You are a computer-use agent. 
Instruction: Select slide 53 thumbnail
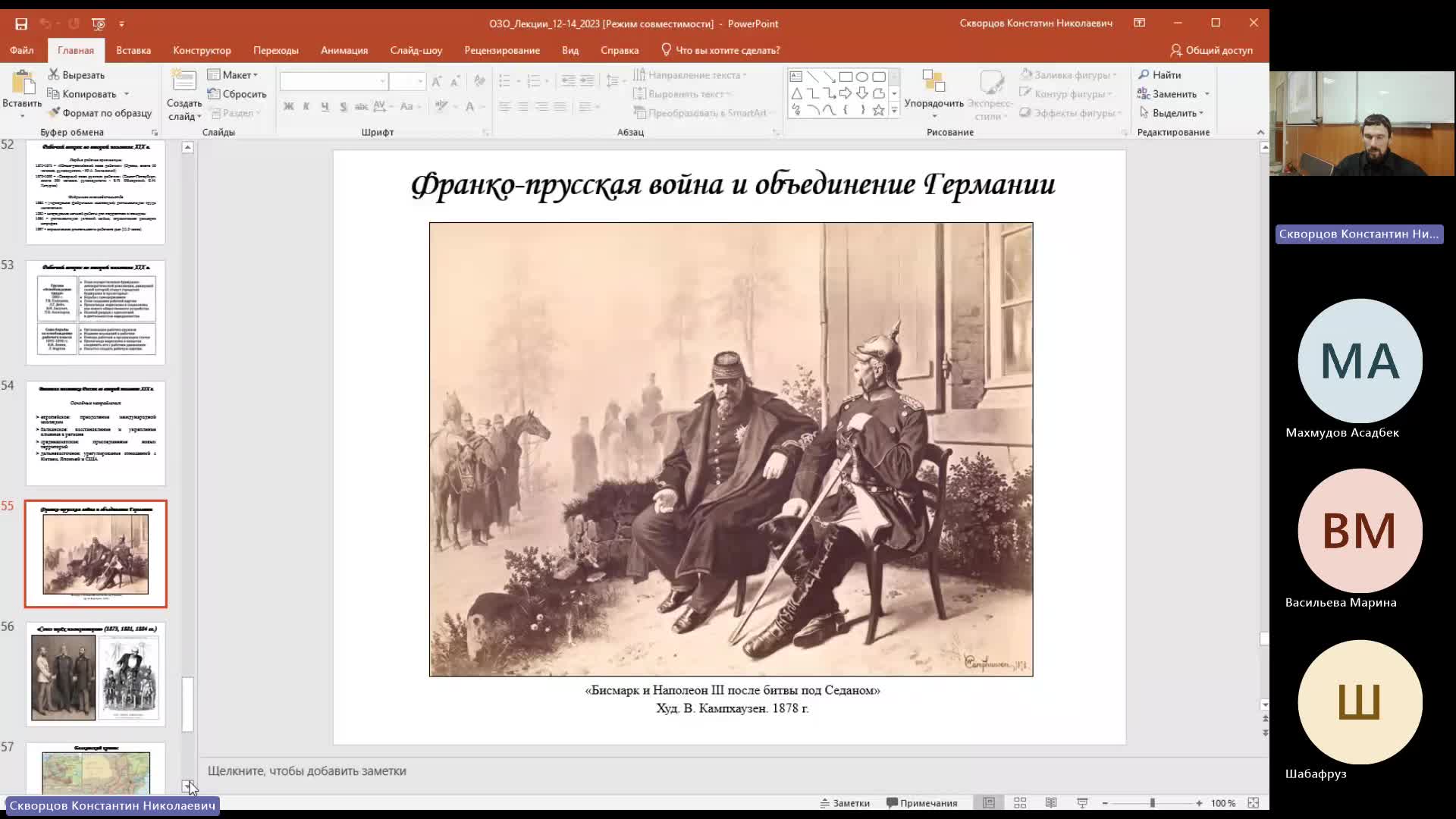96,312
